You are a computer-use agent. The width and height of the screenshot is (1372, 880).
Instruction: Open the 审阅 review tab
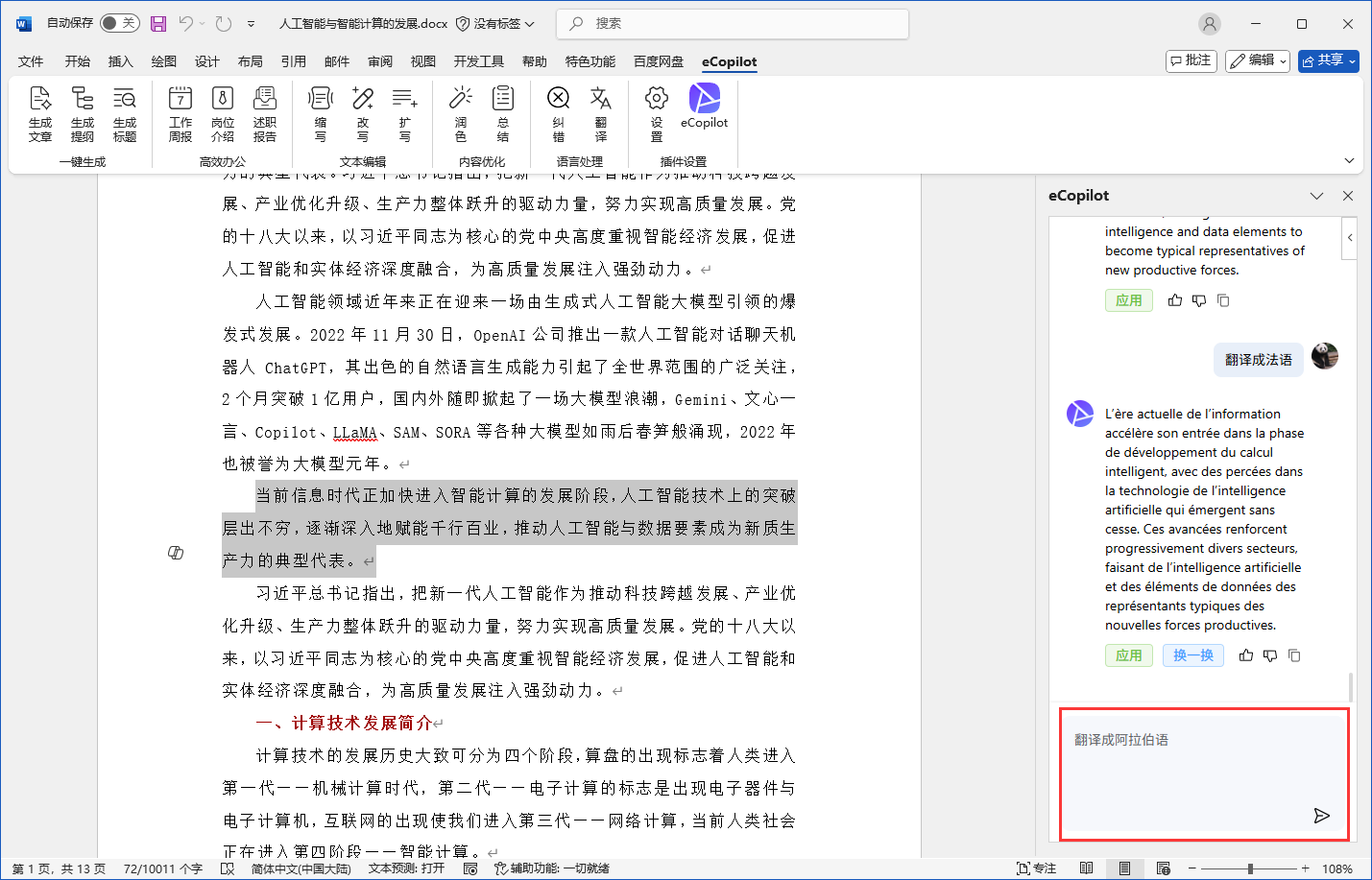(x=380, y=61)
